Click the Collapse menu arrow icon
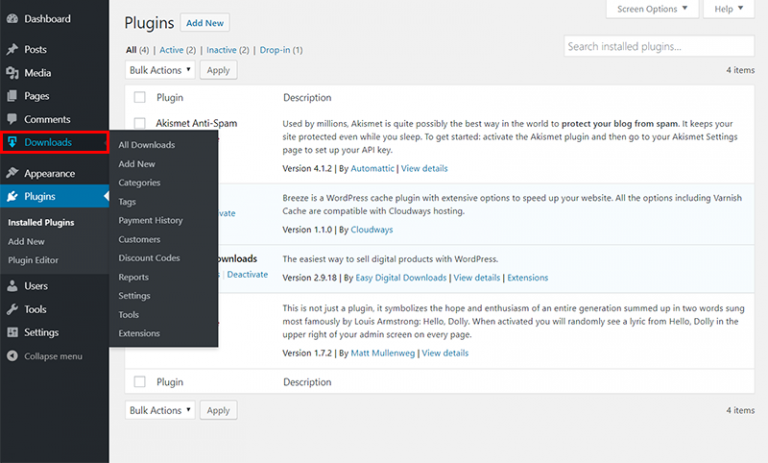Image resolution: width=768 pixels, height=463 pixels. pyautogui.click(x=12, y=356)
